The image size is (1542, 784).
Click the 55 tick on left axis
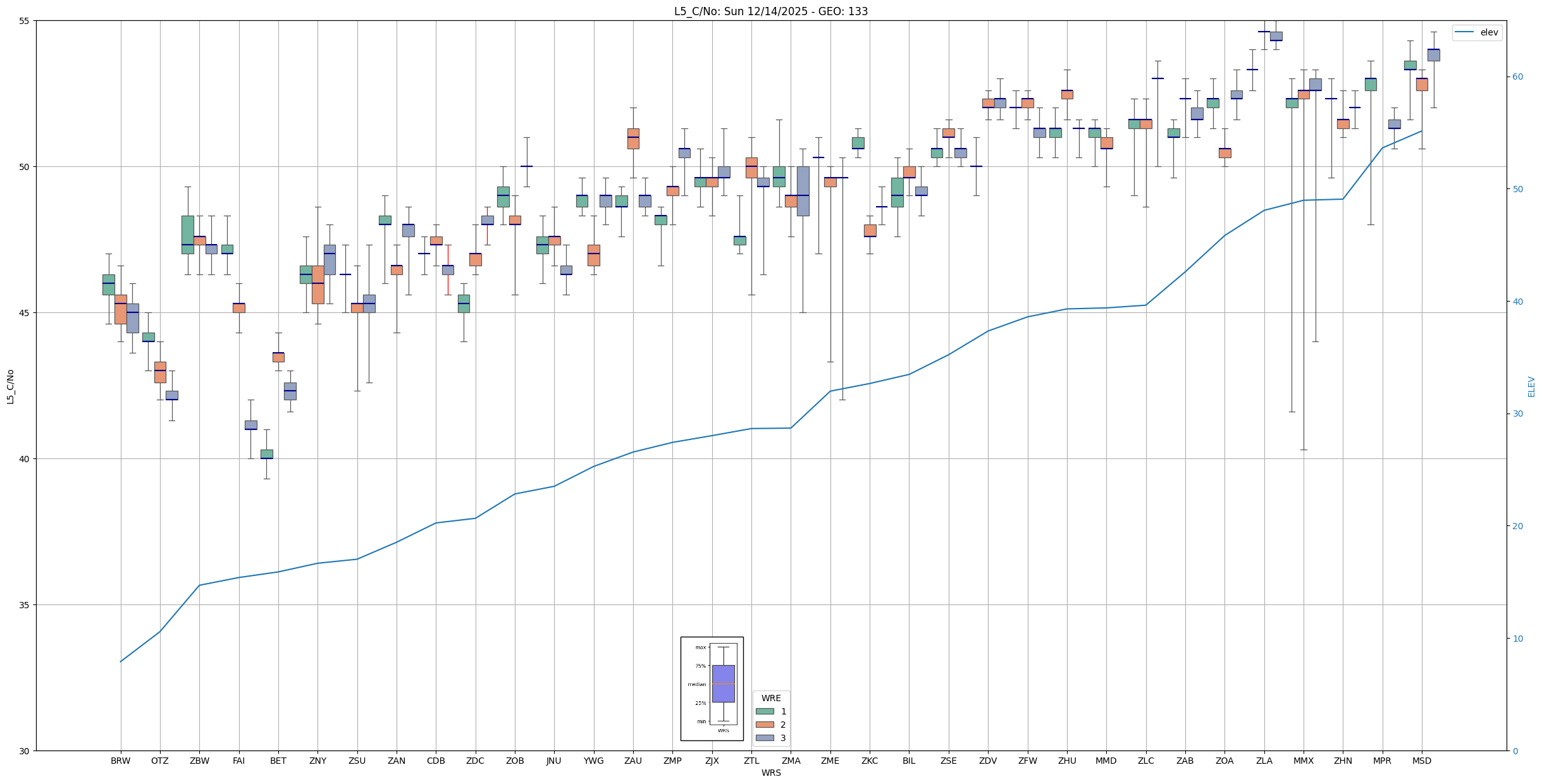(x=25, y=21)
